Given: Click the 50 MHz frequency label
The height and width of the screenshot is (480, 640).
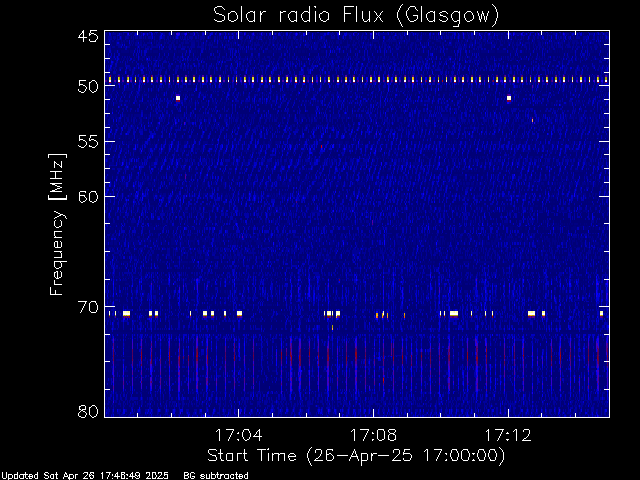Looking at the screenshot, I should (x=88, y=87).
